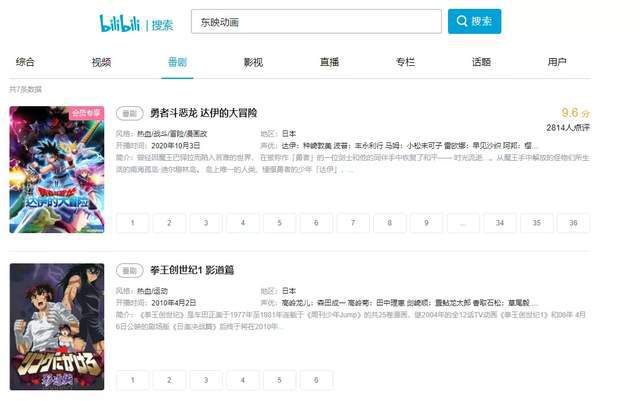Viewport: 640px width, 401px height.
Task: Click air date 2020年10月3日
Action: pyautogui.click(x=176, y=146)
